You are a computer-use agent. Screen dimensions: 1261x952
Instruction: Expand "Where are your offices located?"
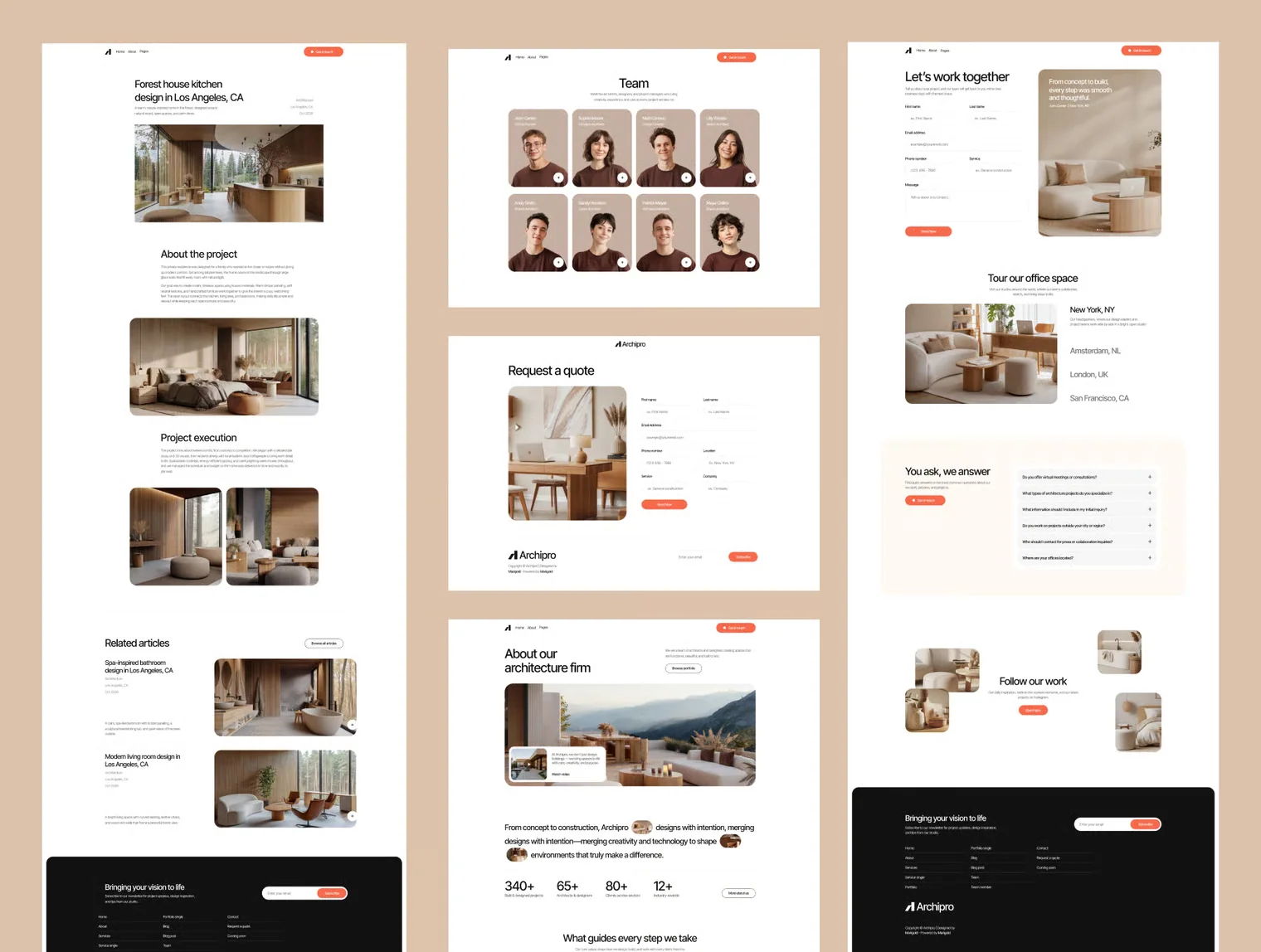coord(1086,558)
